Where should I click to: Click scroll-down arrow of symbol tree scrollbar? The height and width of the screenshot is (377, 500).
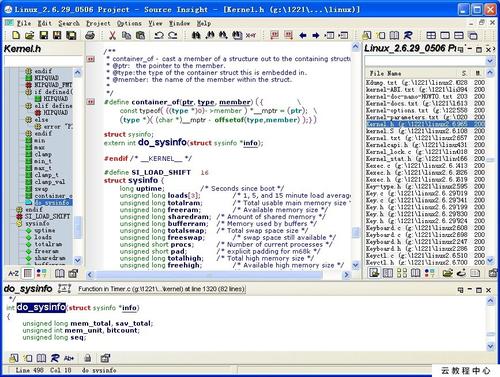pyautogui.click(x=77, y=260)
